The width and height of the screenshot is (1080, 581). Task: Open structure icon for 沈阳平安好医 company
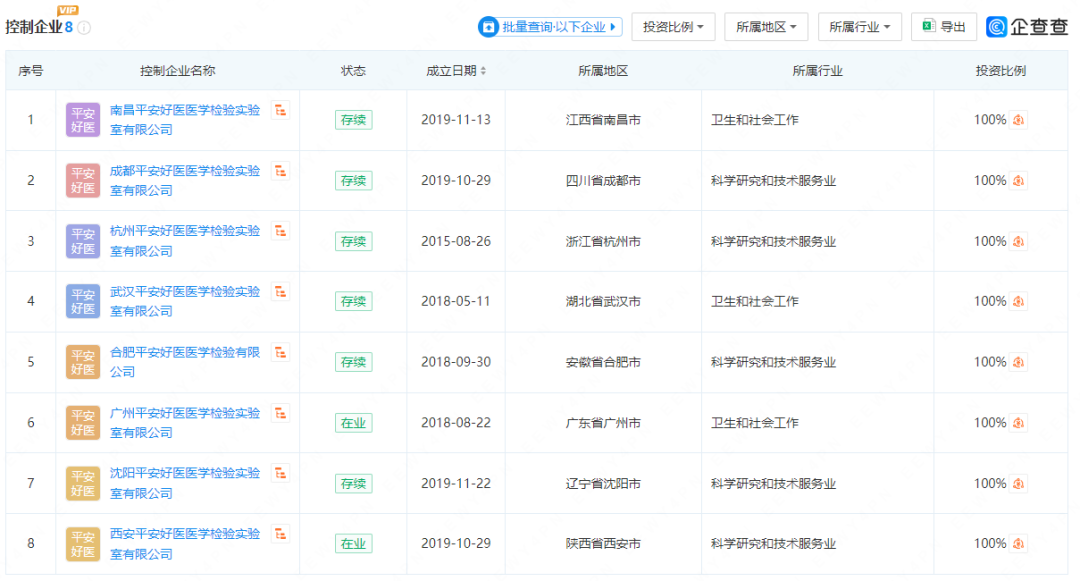[281, 473]
